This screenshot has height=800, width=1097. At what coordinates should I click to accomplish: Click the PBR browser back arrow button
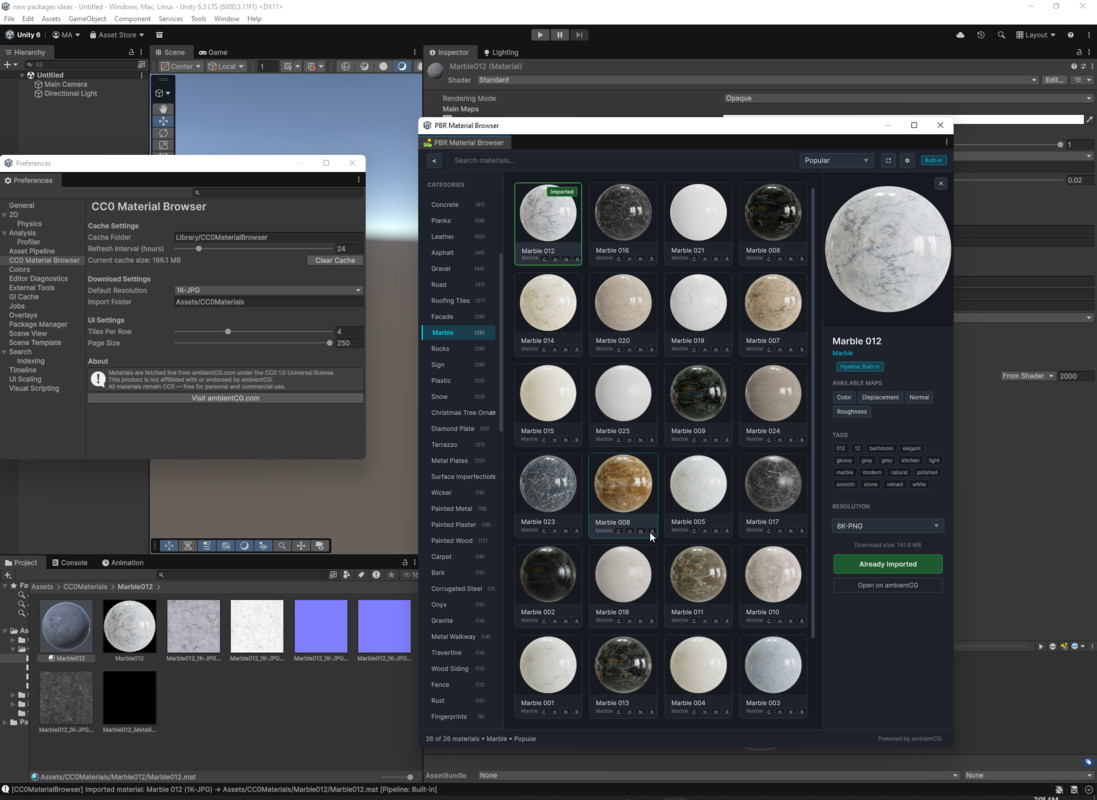click(x=434, y=160)
